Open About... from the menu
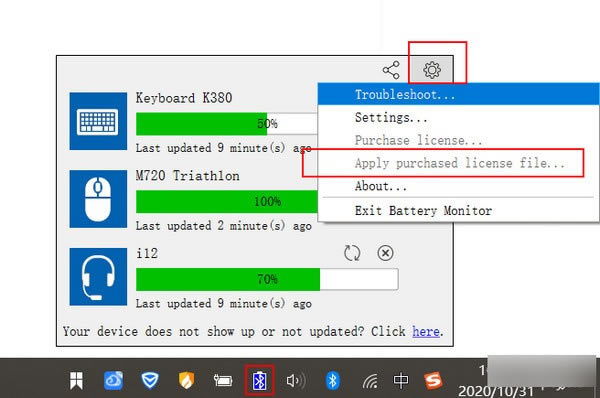 pos(458,186)
